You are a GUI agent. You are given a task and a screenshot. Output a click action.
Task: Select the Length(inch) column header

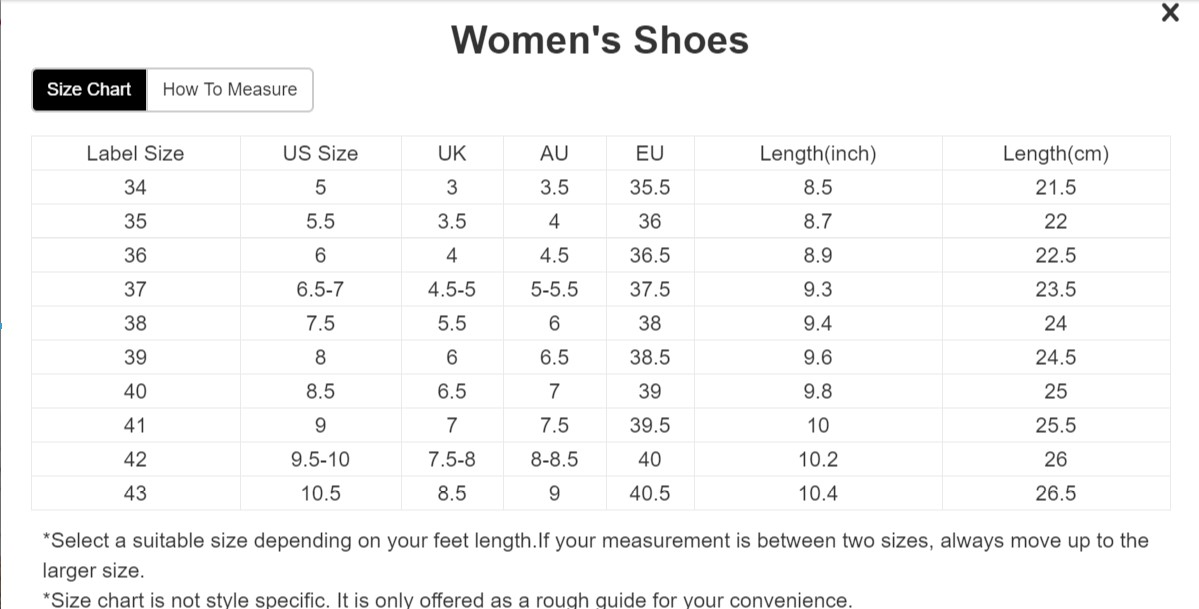click(x=817, y=154)
